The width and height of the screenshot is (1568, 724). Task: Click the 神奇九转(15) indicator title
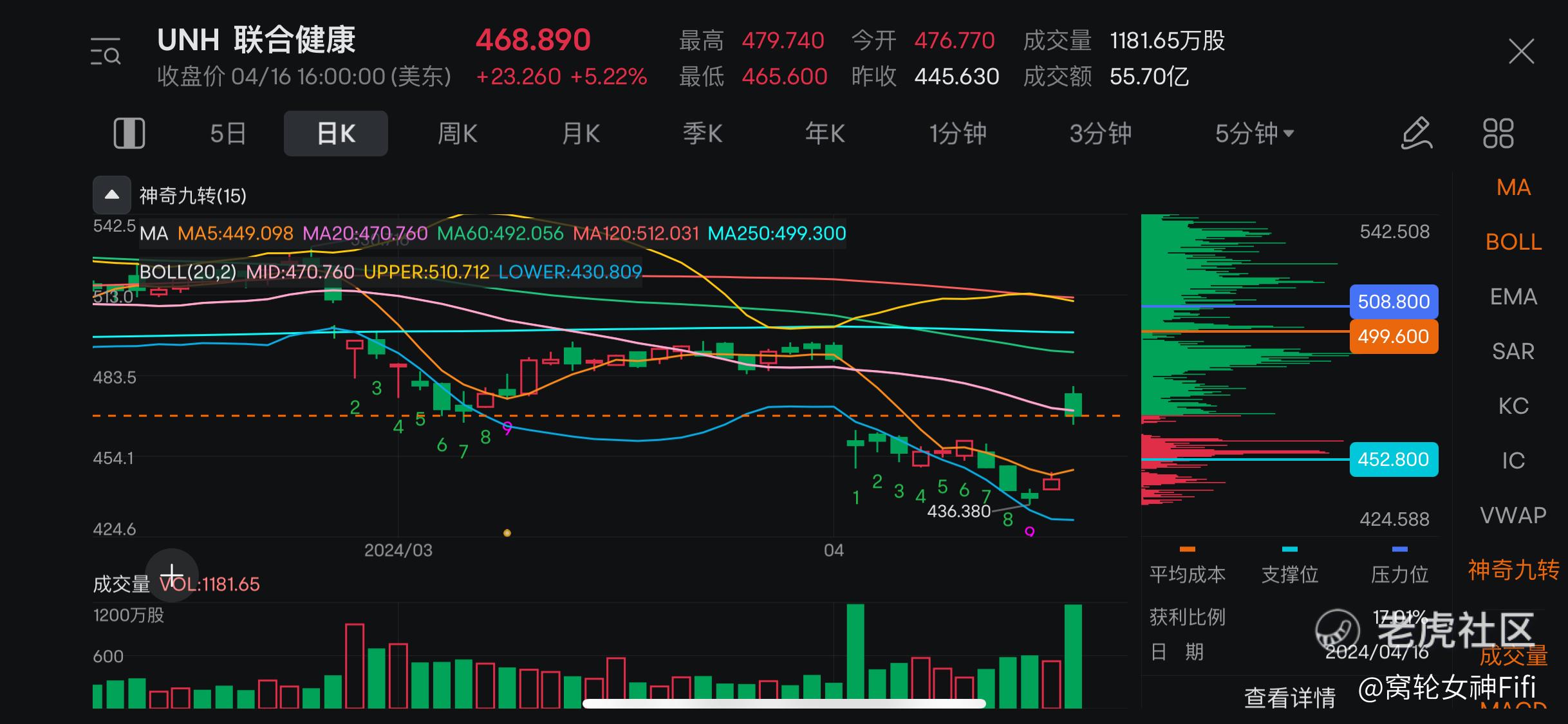(x=193, y=196)
